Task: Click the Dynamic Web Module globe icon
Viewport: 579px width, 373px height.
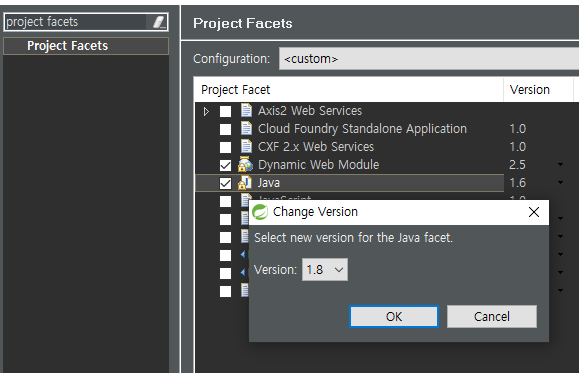Action: tap(246, 164)
